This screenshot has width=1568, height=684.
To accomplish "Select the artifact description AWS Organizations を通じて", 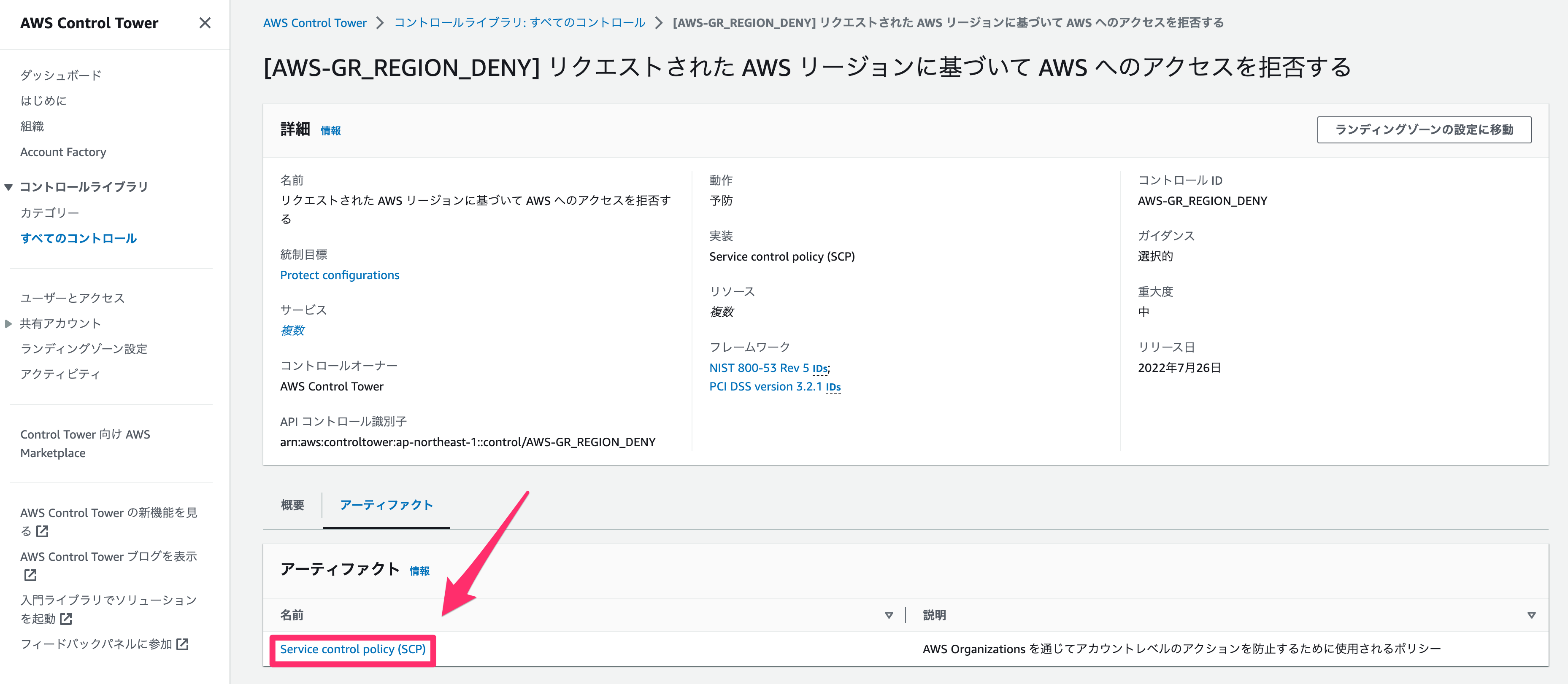I will pyautogui.click(x=1181, y=649).
